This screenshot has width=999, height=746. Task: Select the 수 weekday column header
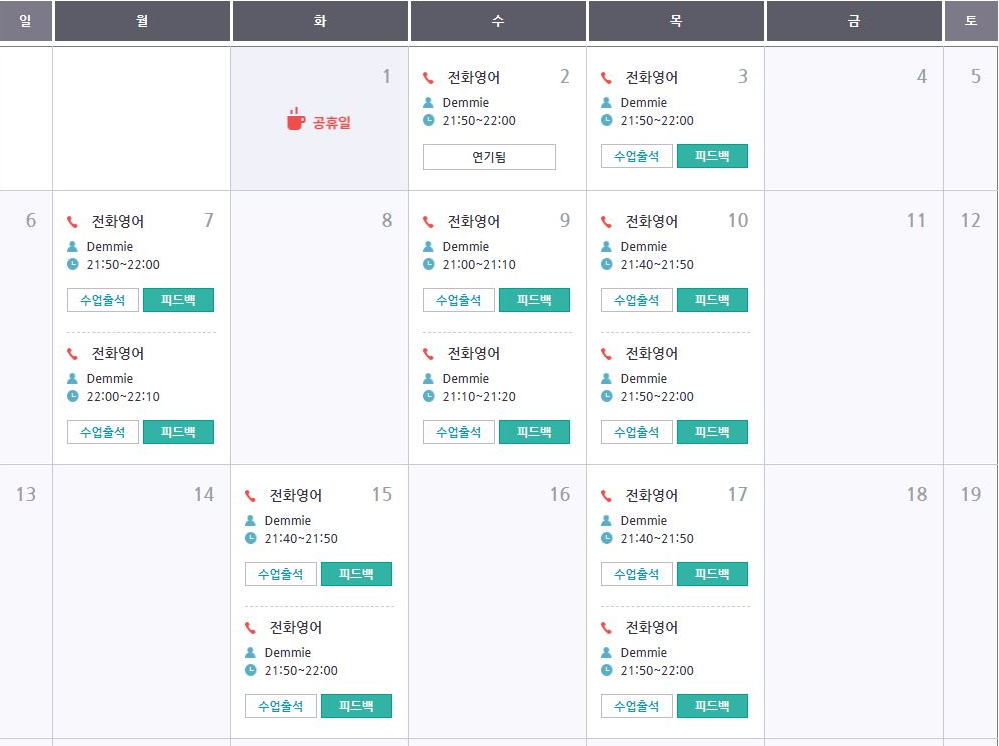click(498, 21)
